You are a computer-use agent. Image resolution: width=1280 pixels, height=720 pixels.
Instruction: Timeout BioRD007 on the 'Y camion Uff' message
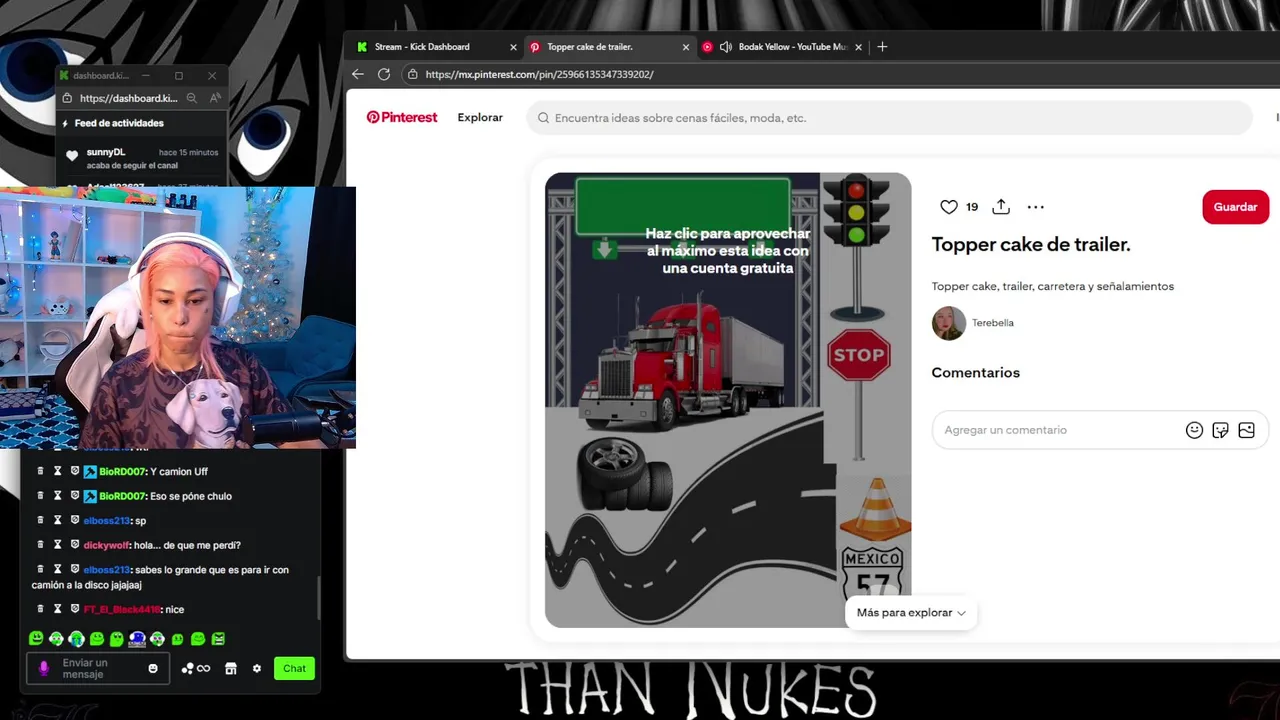pyautogui.click(x=58, y=471)
